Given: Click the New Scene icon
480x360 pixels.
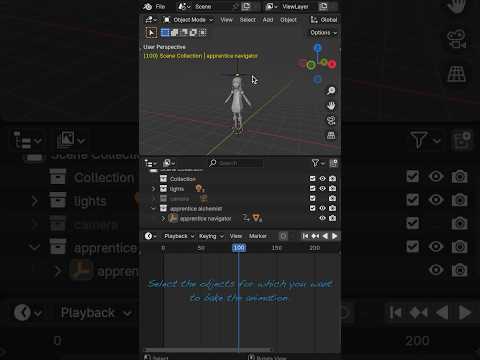Looking at the screenshot, I should [246, 6].
